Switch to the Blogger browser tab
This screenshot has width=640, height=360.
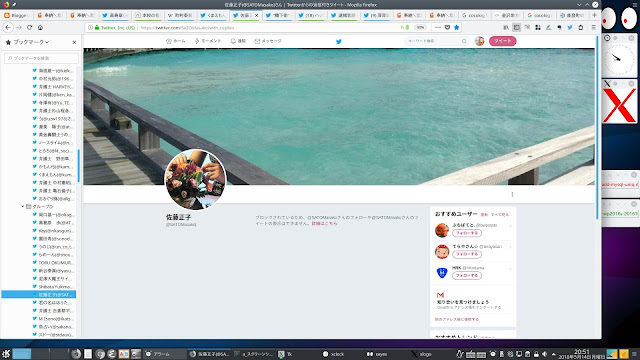(x=17, y=15)
